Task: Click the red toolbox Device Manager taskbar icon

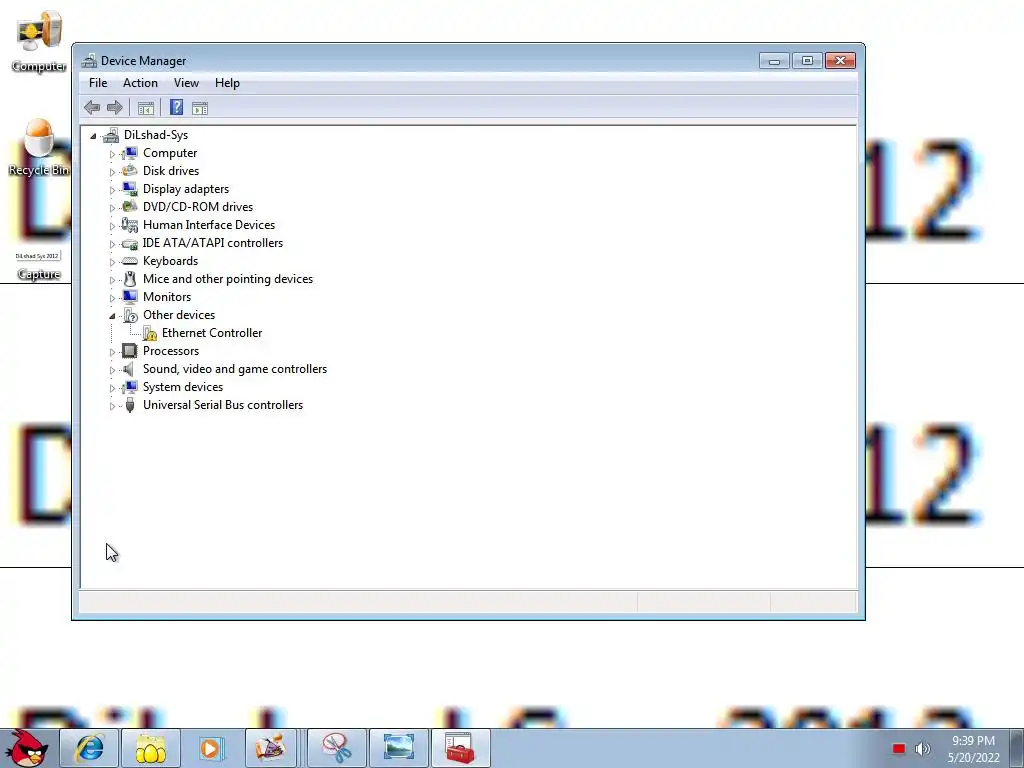Action: point(460,748)
